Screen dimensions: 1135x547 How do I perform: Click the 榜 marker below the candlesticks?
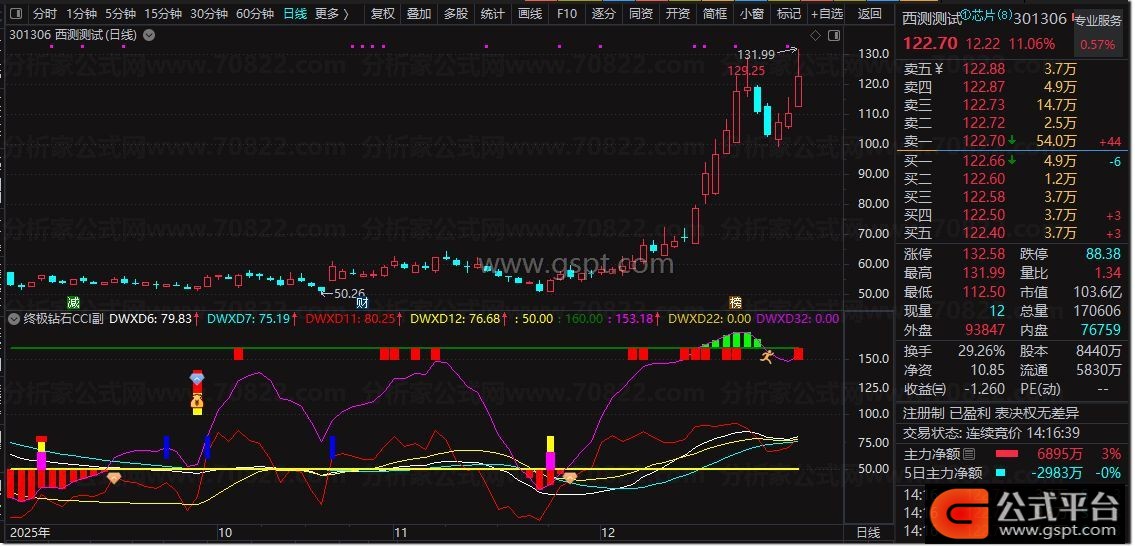coord(735,302)
